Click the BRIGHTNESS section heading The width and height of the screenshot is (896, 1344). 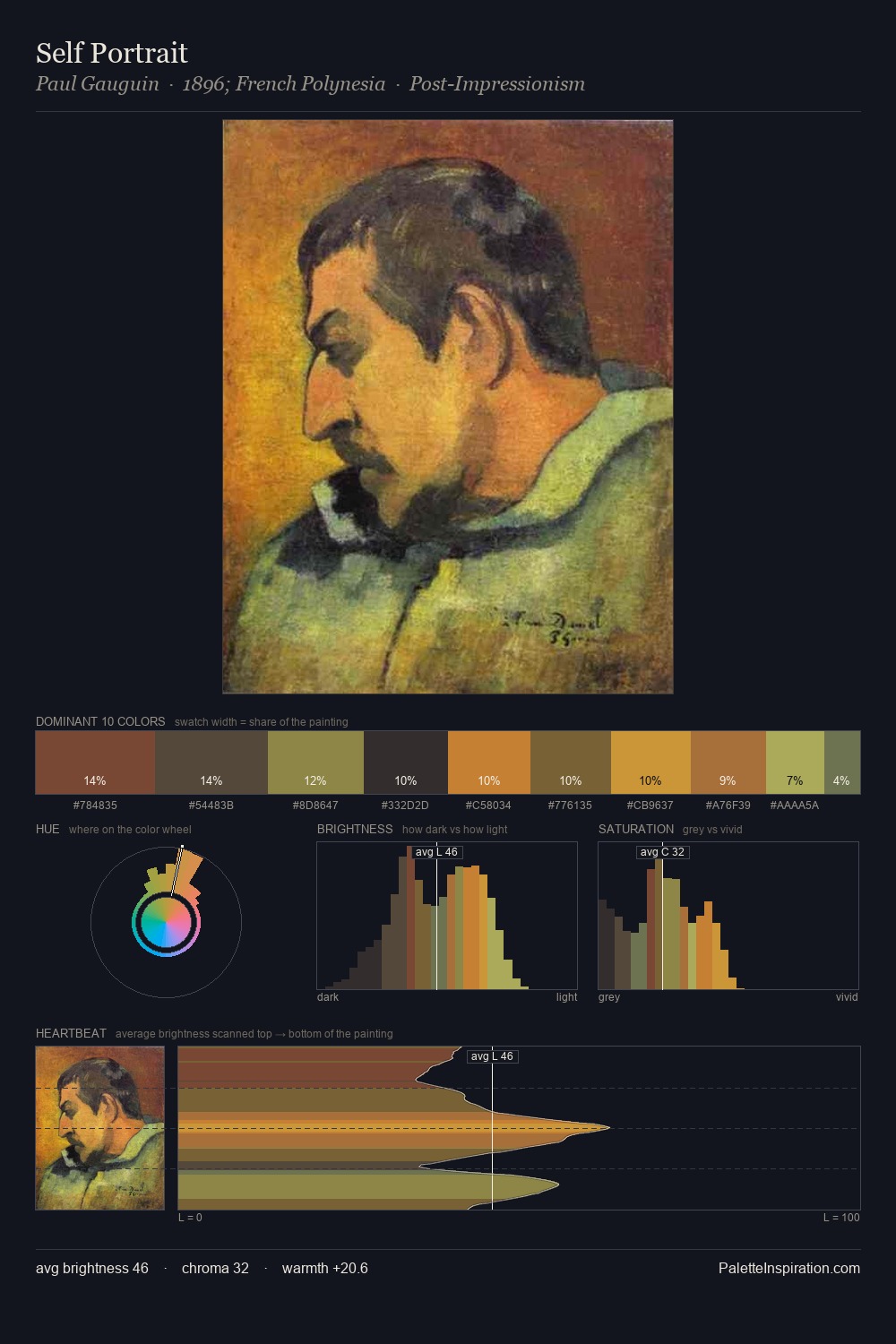pyautogui.click(x=355, y=829)
